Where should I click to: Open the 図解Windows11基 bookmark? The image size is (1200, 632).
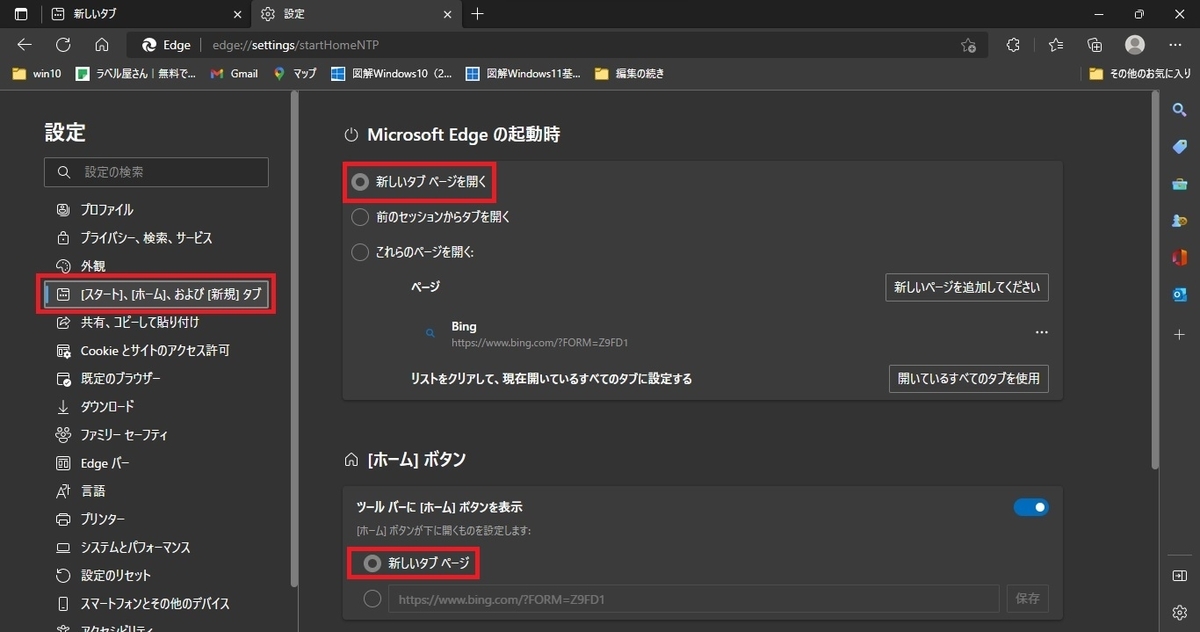point(523,74)
